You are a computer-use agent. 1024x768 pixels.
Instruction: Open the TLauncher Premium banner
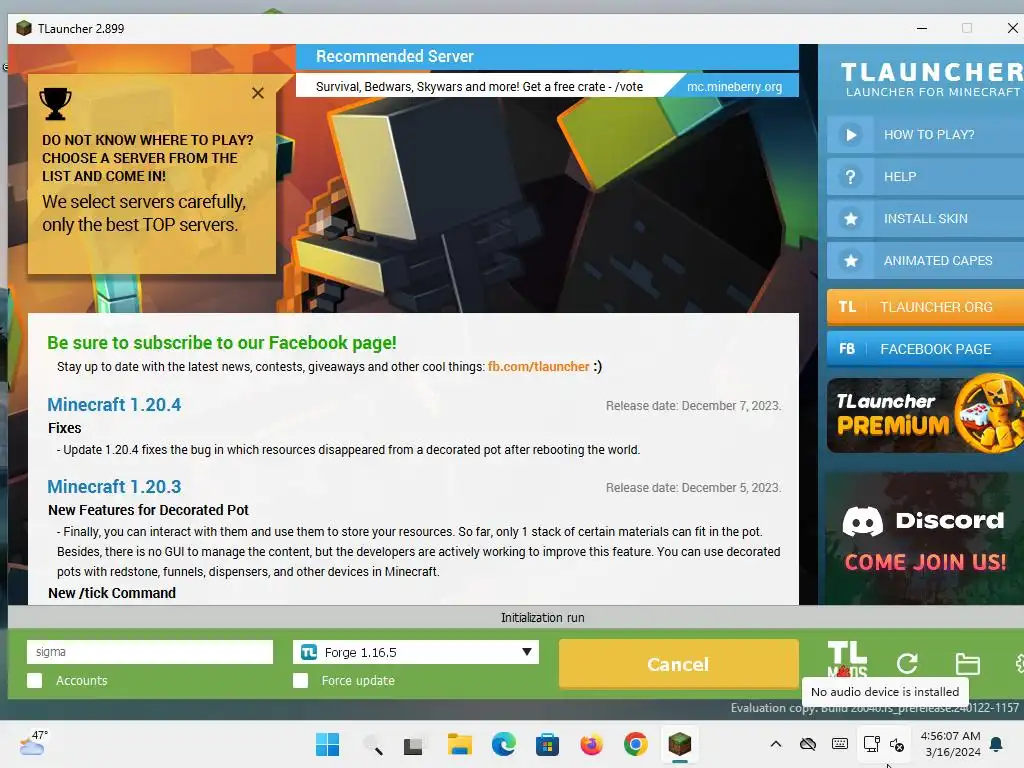coord(925,414)
